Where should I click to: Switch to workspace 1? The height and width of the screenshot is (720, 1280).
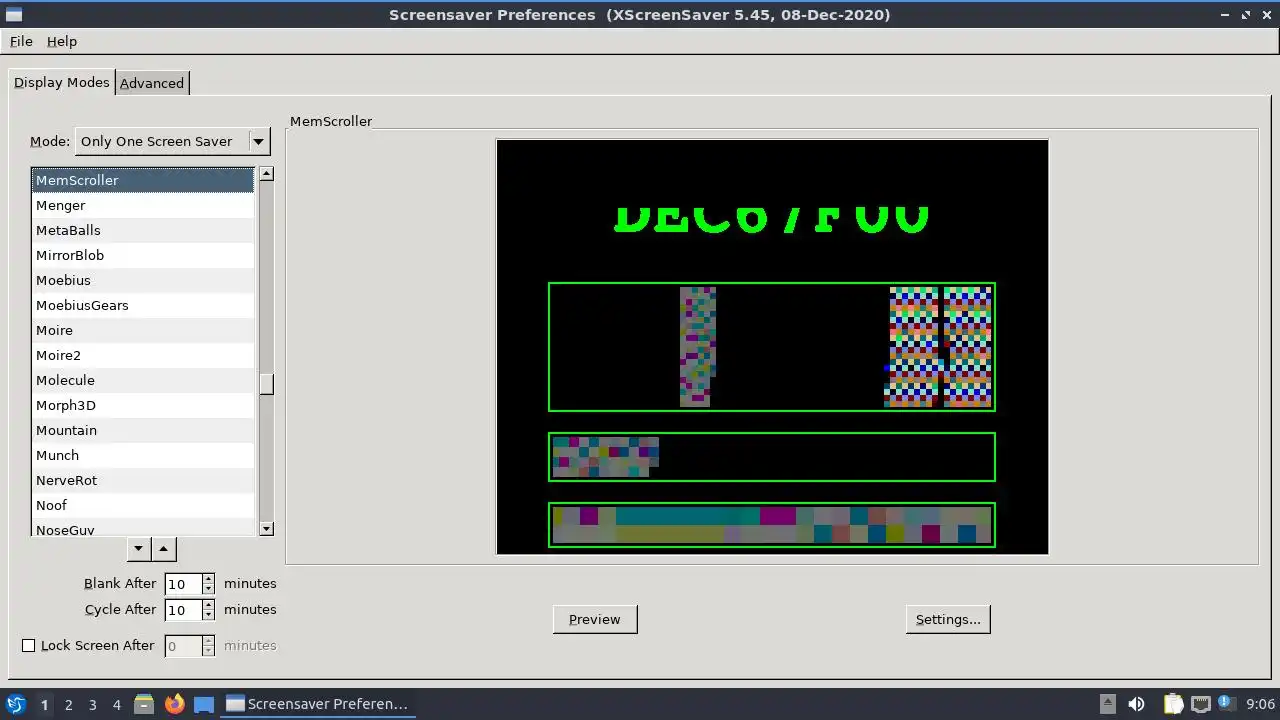click(x=44, y=704)
